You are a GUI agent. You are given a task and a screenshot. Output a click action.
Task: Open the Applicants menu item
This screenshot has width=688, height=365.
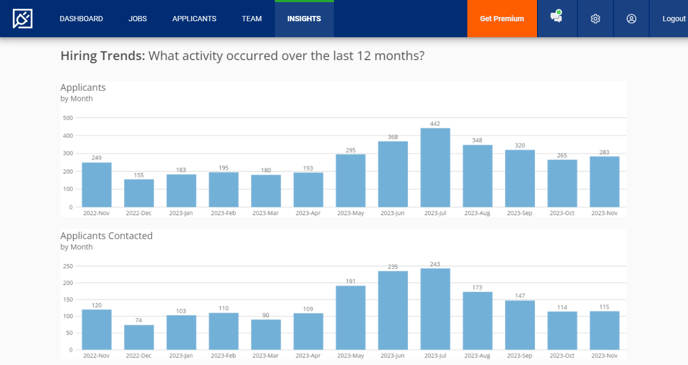tap(194, 19)
